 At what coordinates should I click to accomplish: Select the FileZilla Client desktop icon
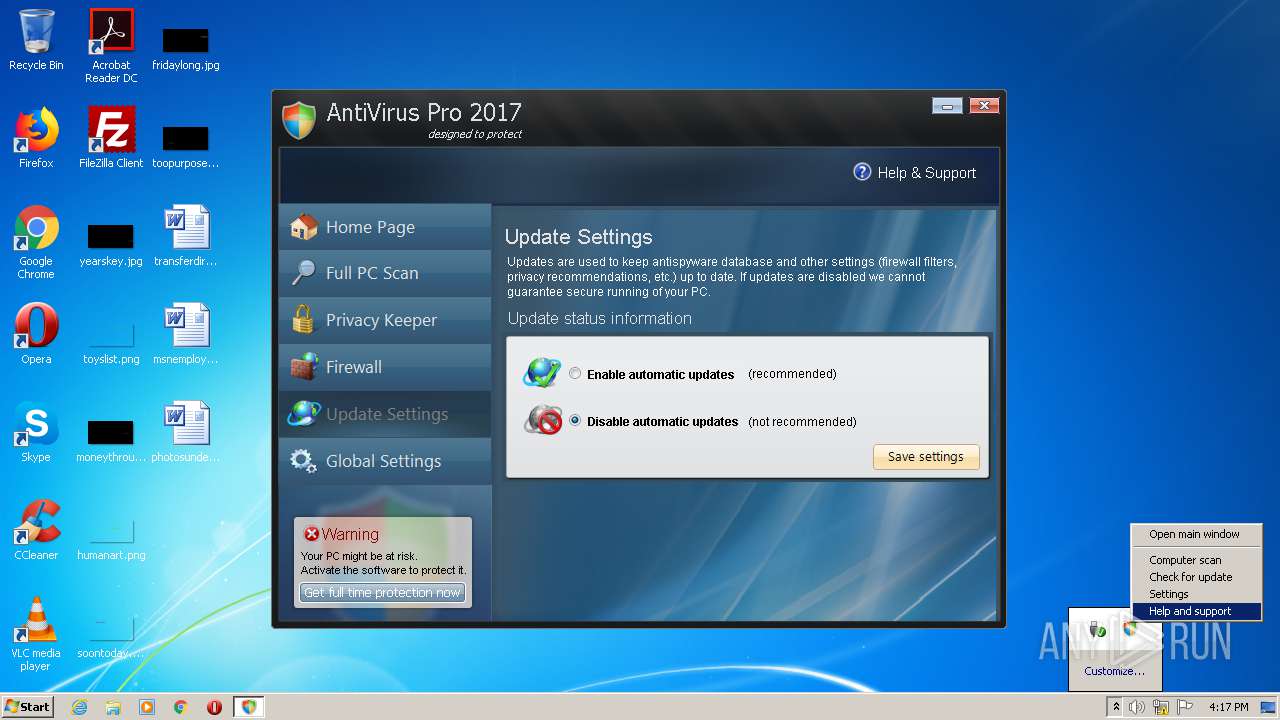pyautogui.click(x=111, y=138)
